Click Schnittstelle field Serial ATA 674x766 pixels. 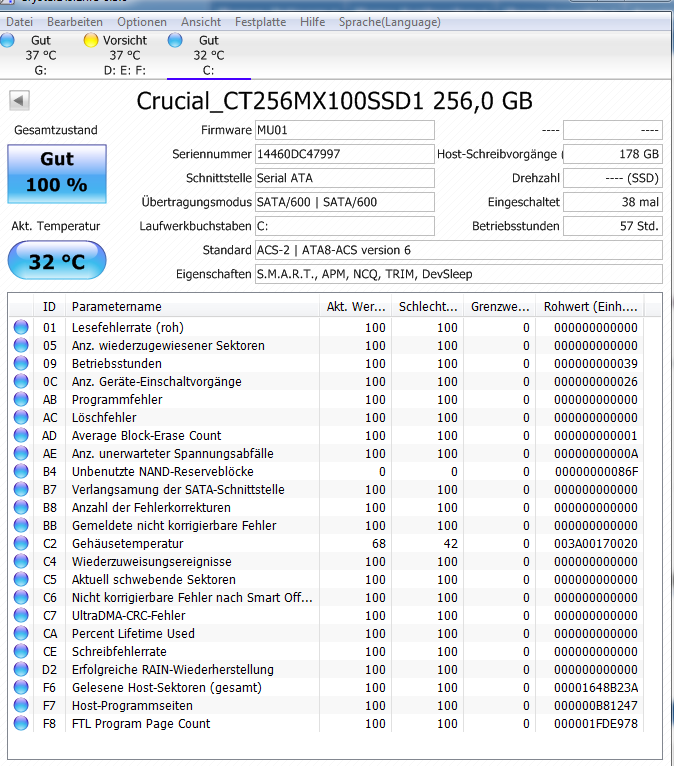pyautogui.click(x=345, y=178)
